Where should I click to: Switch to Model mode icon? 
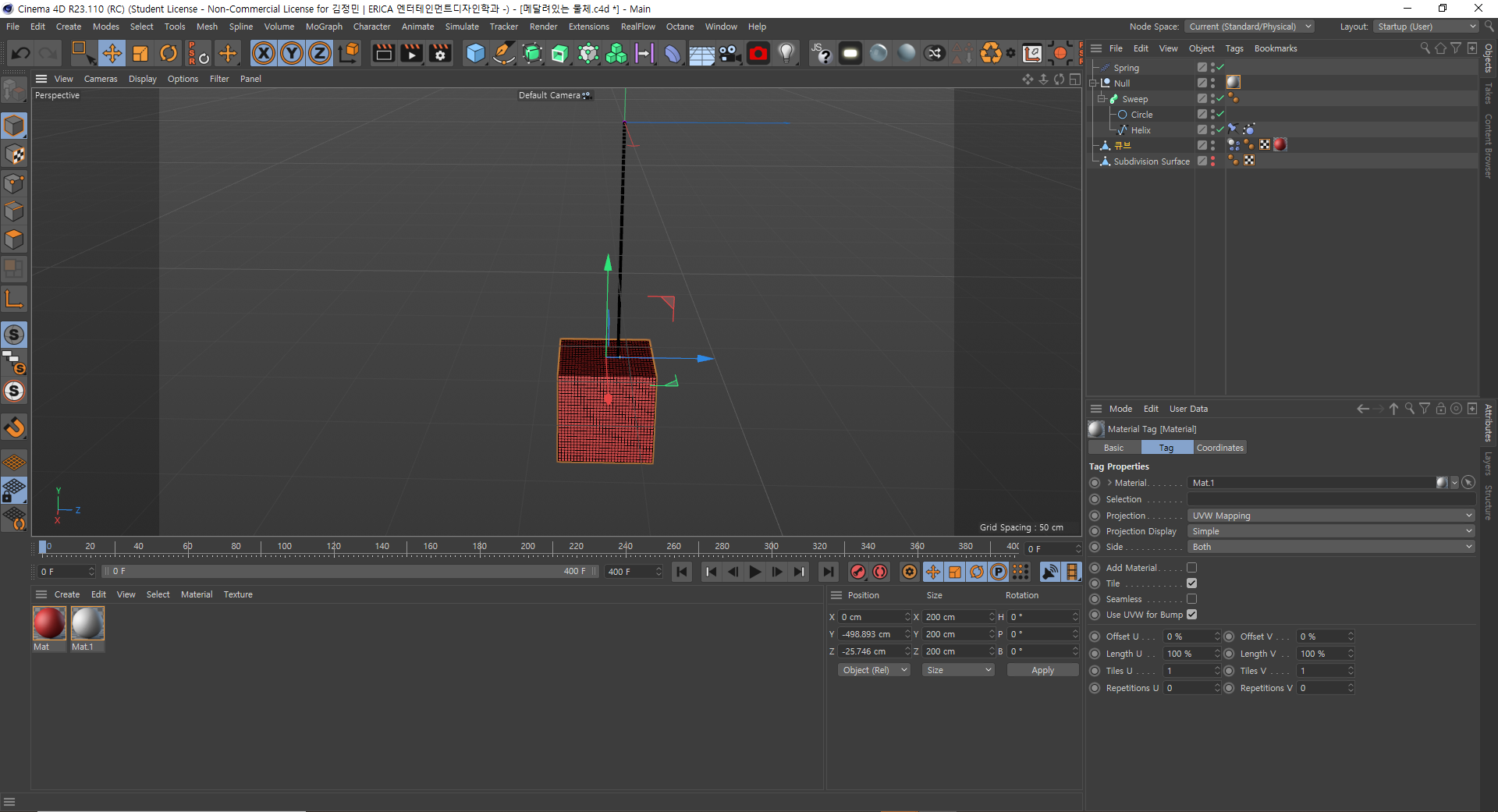pyautogui.click(x=14, y=126)
